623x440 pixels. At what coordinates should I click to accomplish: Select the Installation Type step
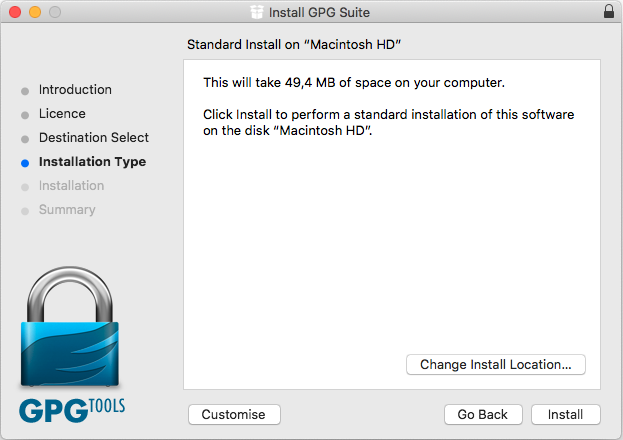click(92, 162)
